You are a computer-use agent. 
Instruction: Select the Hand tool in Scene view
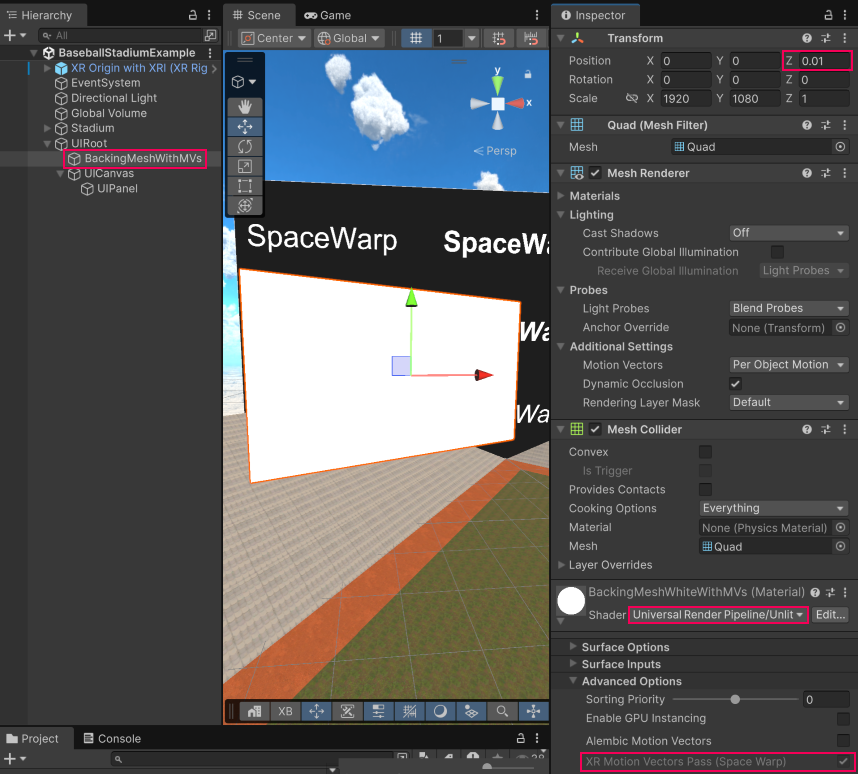245,106
